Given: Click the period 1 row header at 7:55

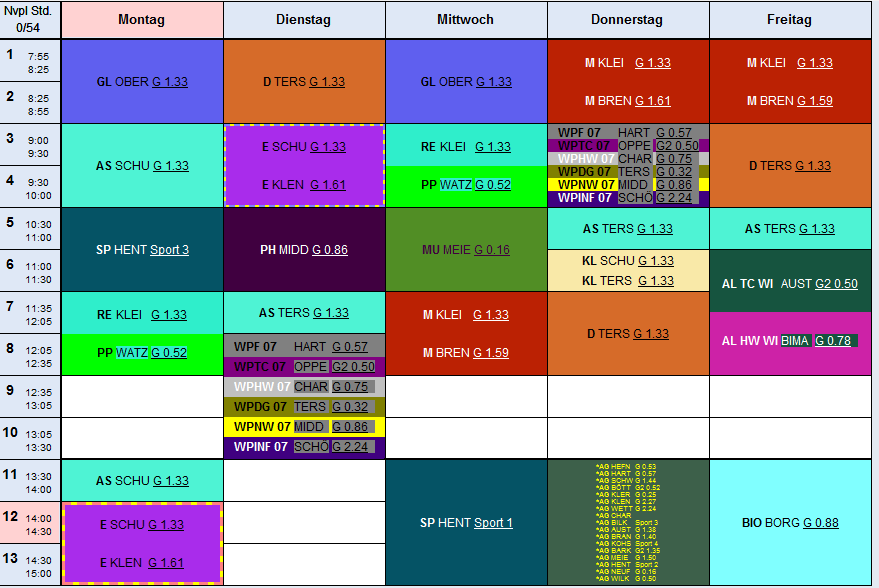Looking at the screenshot, I should [x=30, y=61].
